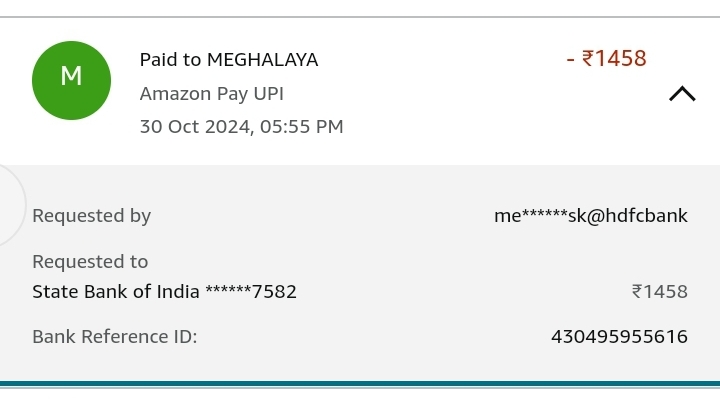Select reference number 430495955616
The image size is (720, 399).
pyautogui.click(x=619, y=337)
